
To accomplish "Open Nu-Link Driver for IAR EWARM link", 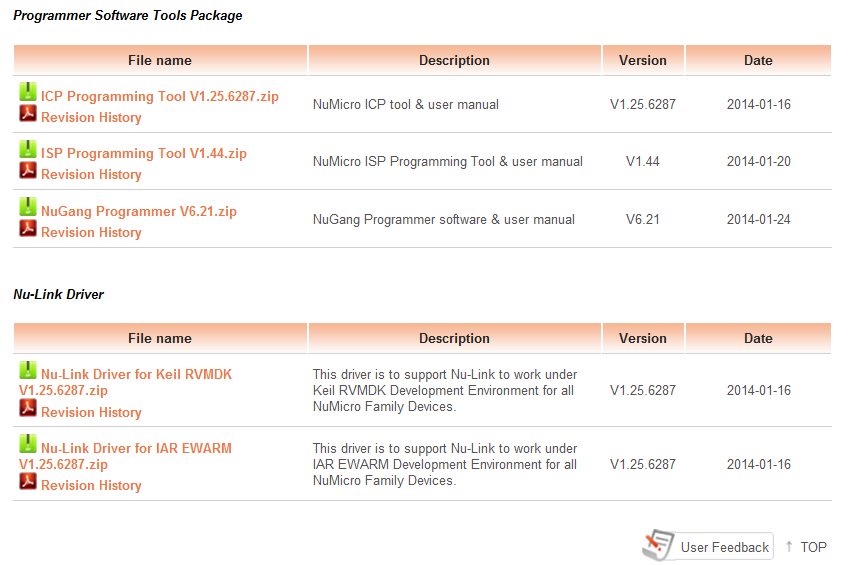I will 125,456.
